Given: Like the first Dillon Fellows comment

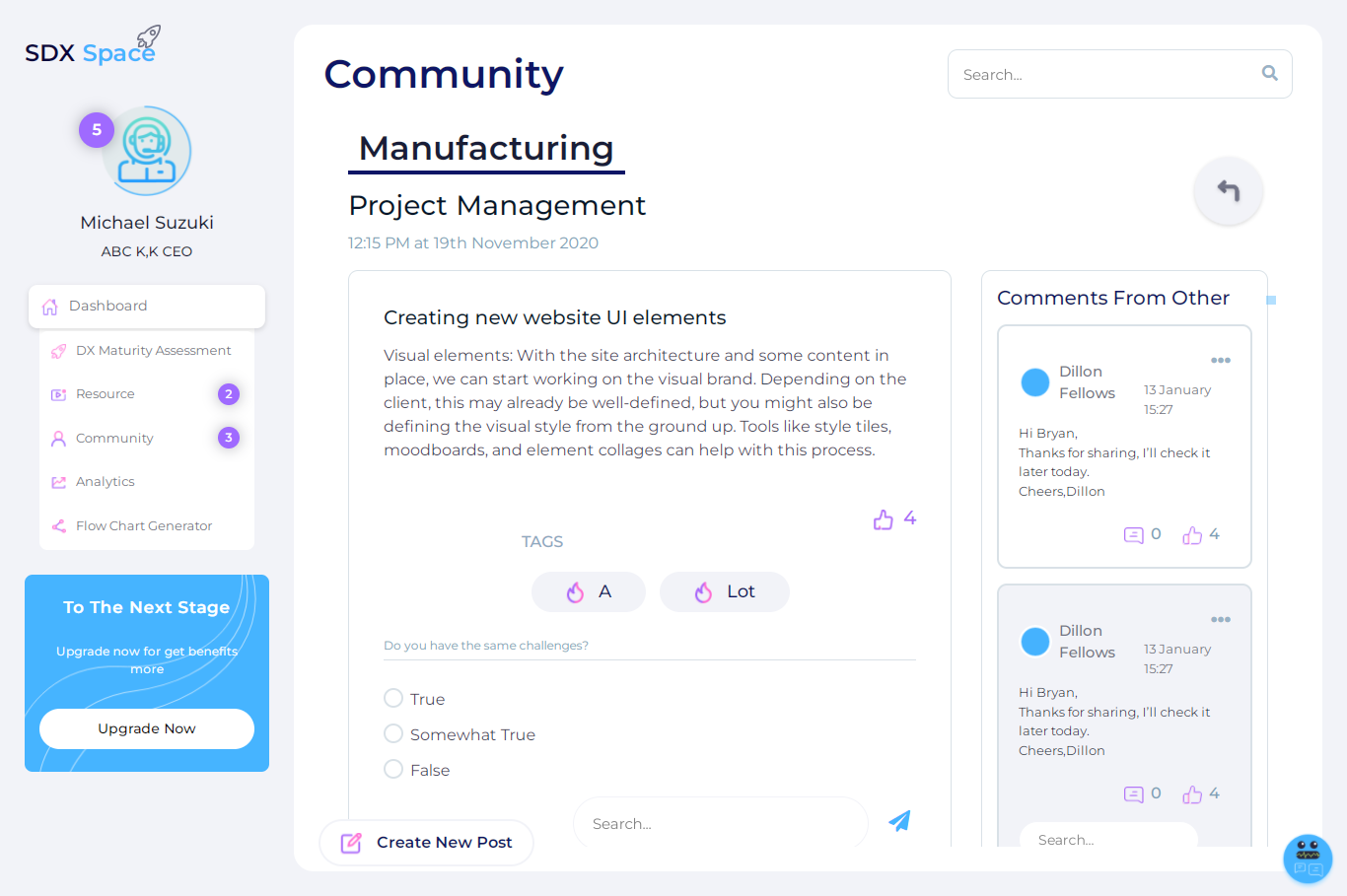Looking at the screenshot, I should click(1192, 535).
